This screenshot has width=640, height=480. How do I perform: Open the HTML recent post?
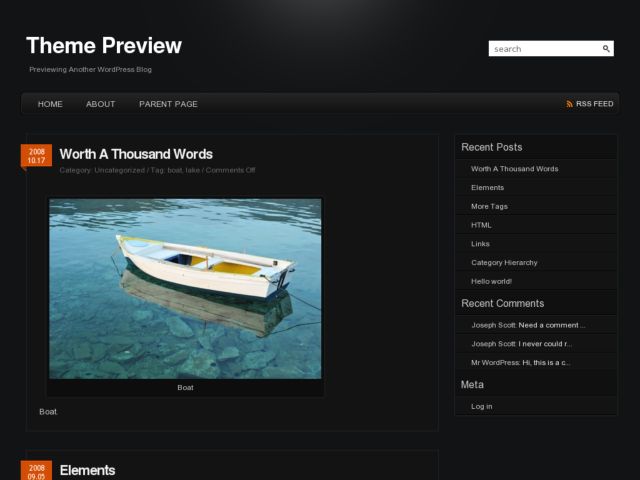click(481, 225)
